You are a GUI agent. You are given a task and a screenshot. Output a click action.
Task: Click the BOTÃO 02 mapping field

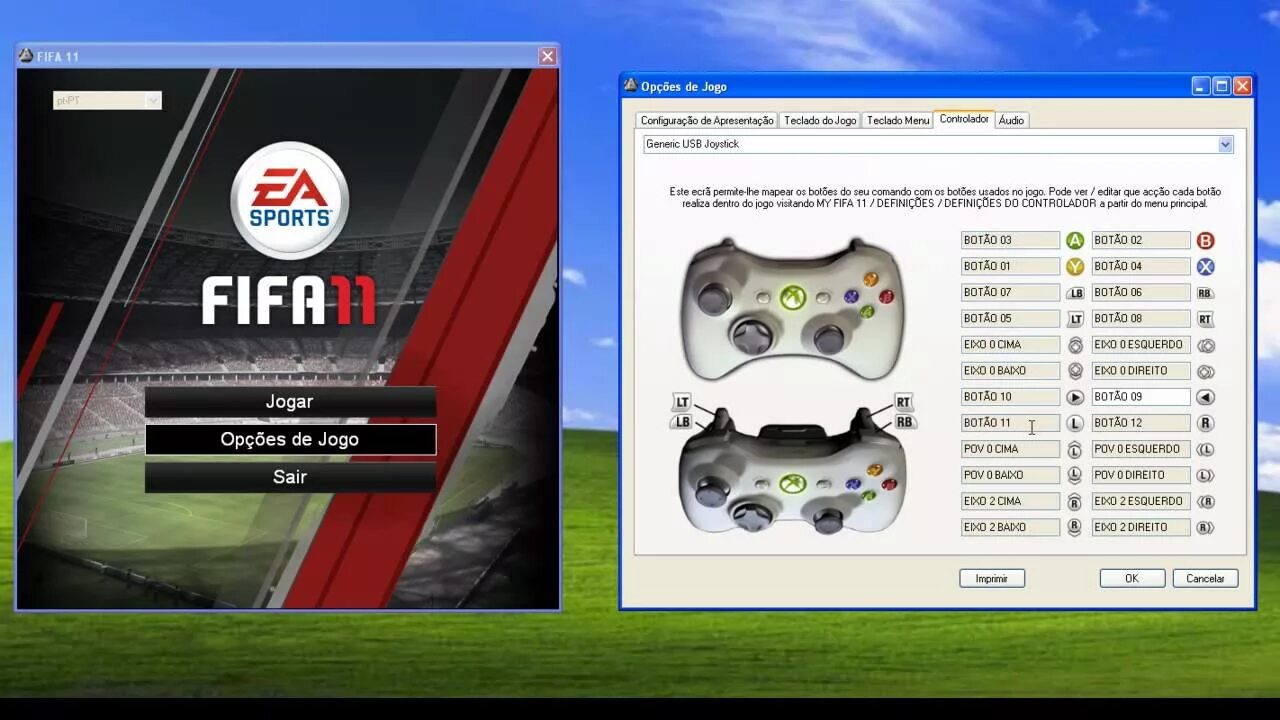(x=1141, y=240)
